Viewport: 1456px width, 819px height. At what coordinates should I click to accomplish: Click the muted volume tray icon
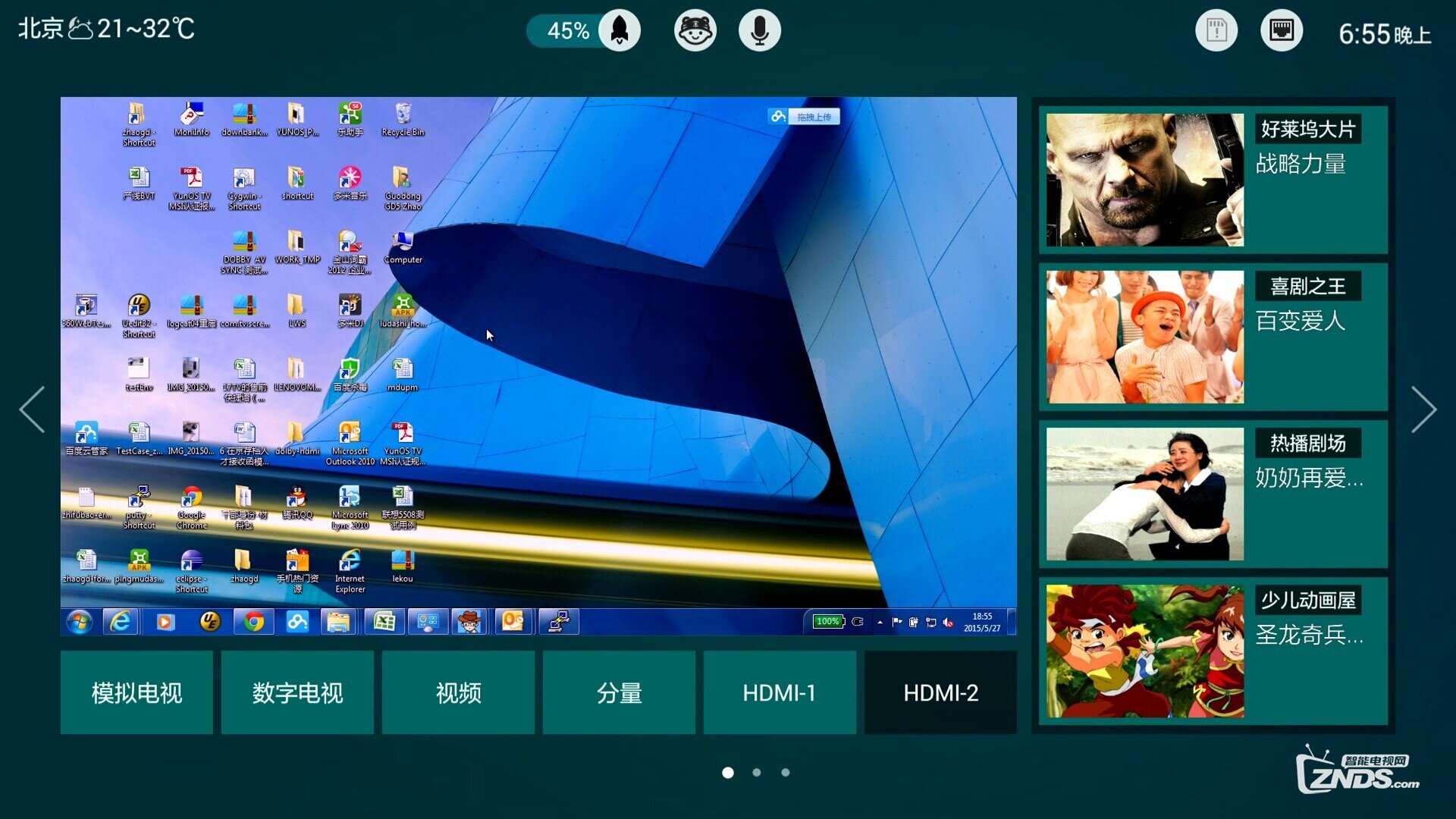948,623
